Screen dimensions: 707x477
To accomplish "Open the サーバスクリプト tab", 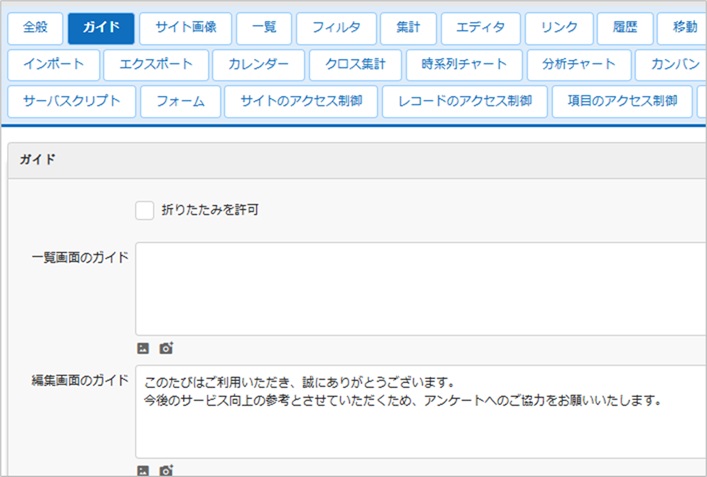I will pyautogui.click(x=71, y=102).
